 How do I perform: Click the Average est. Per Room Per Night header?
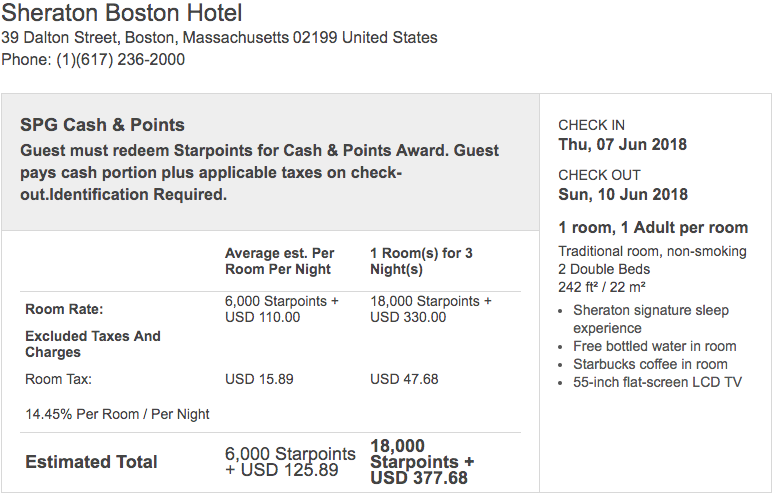tap(279, 261)
